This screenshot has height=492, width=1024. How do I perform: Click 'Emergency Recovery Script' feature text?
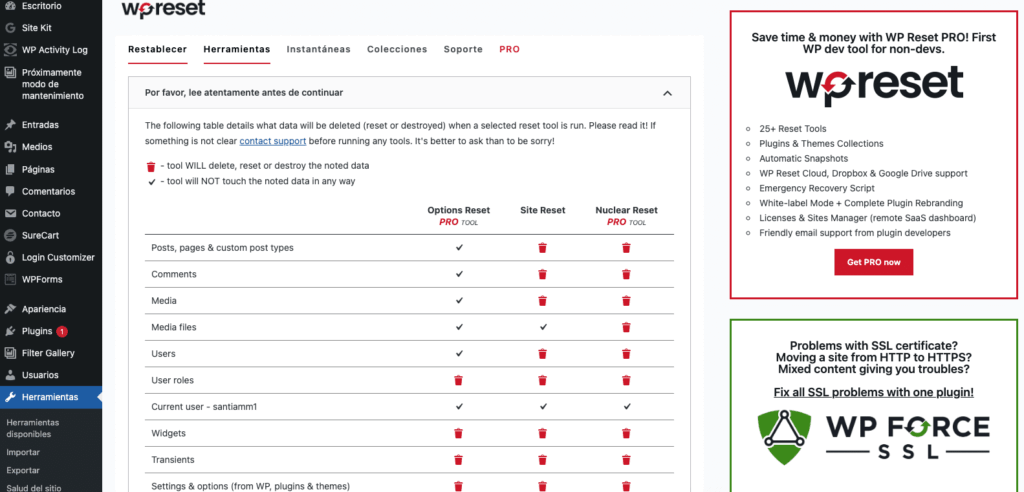[x=817, y=188]
